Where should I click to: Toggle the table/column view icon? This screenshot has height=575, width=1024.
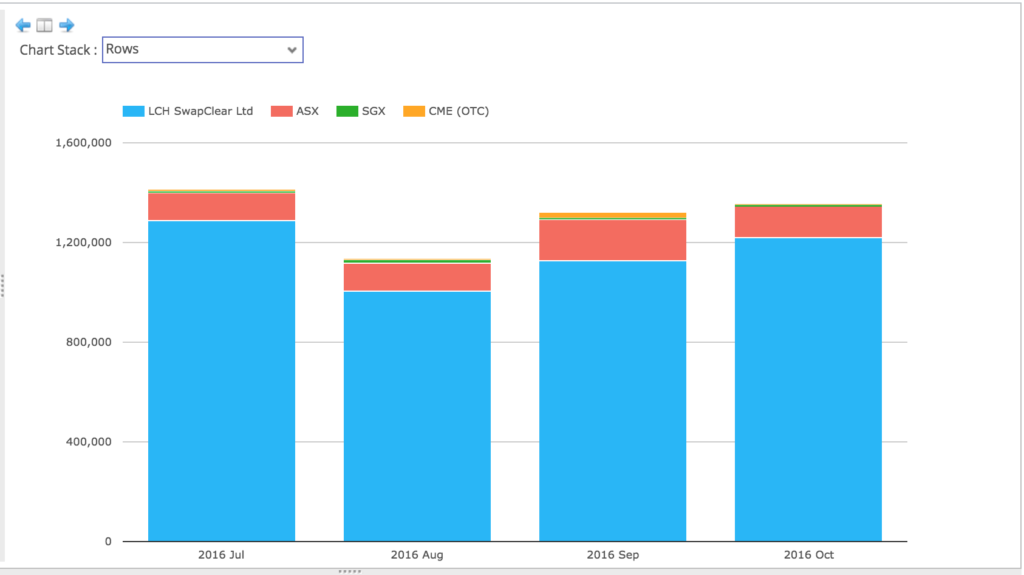[44, 25]
